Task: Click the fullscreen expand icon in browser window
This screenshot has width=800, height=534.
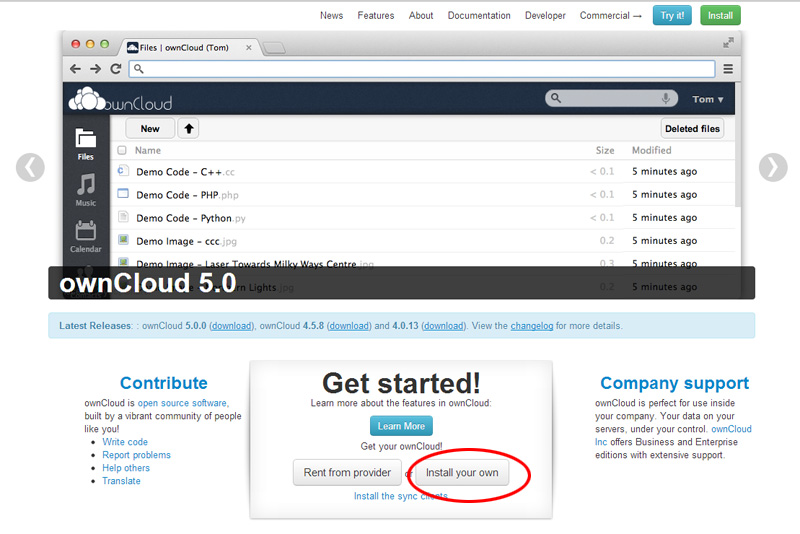Action: tap(728, 43)
